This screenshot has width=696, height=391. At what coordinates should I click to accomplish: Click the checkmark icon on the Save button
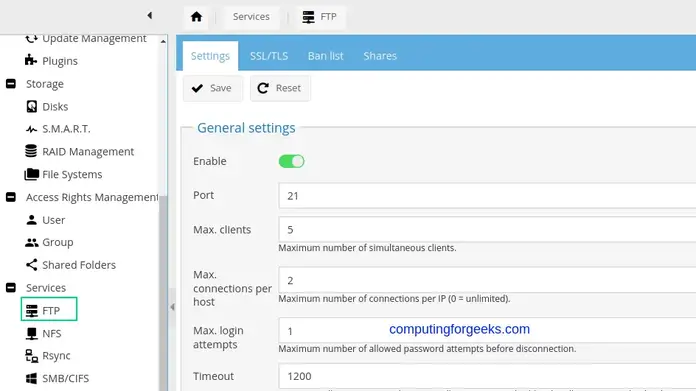click(198, 88)
